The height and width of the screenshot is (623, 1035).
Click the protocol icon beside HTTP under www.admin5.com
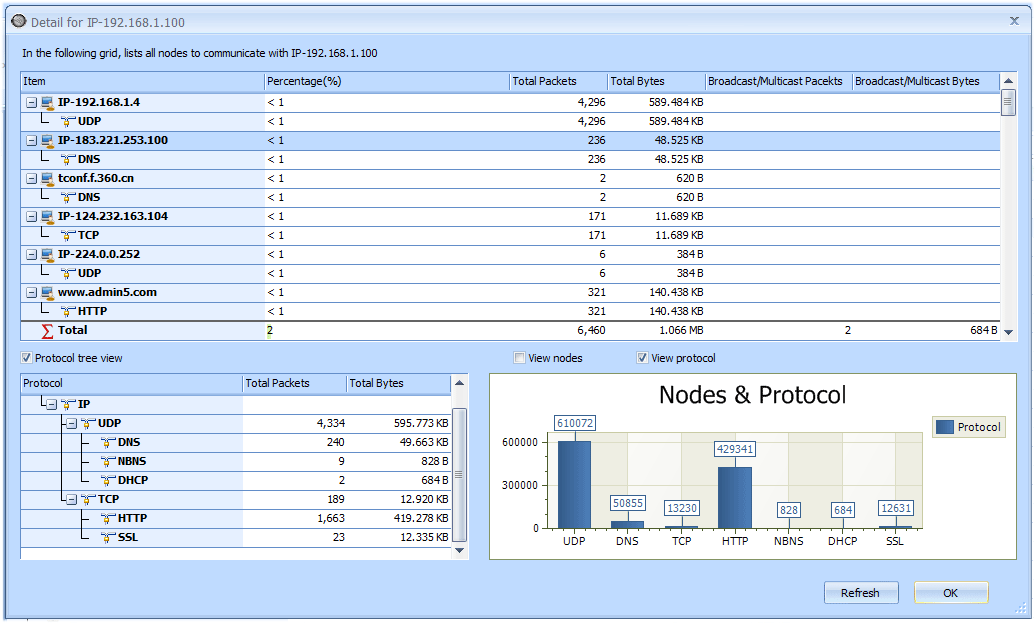67,311
